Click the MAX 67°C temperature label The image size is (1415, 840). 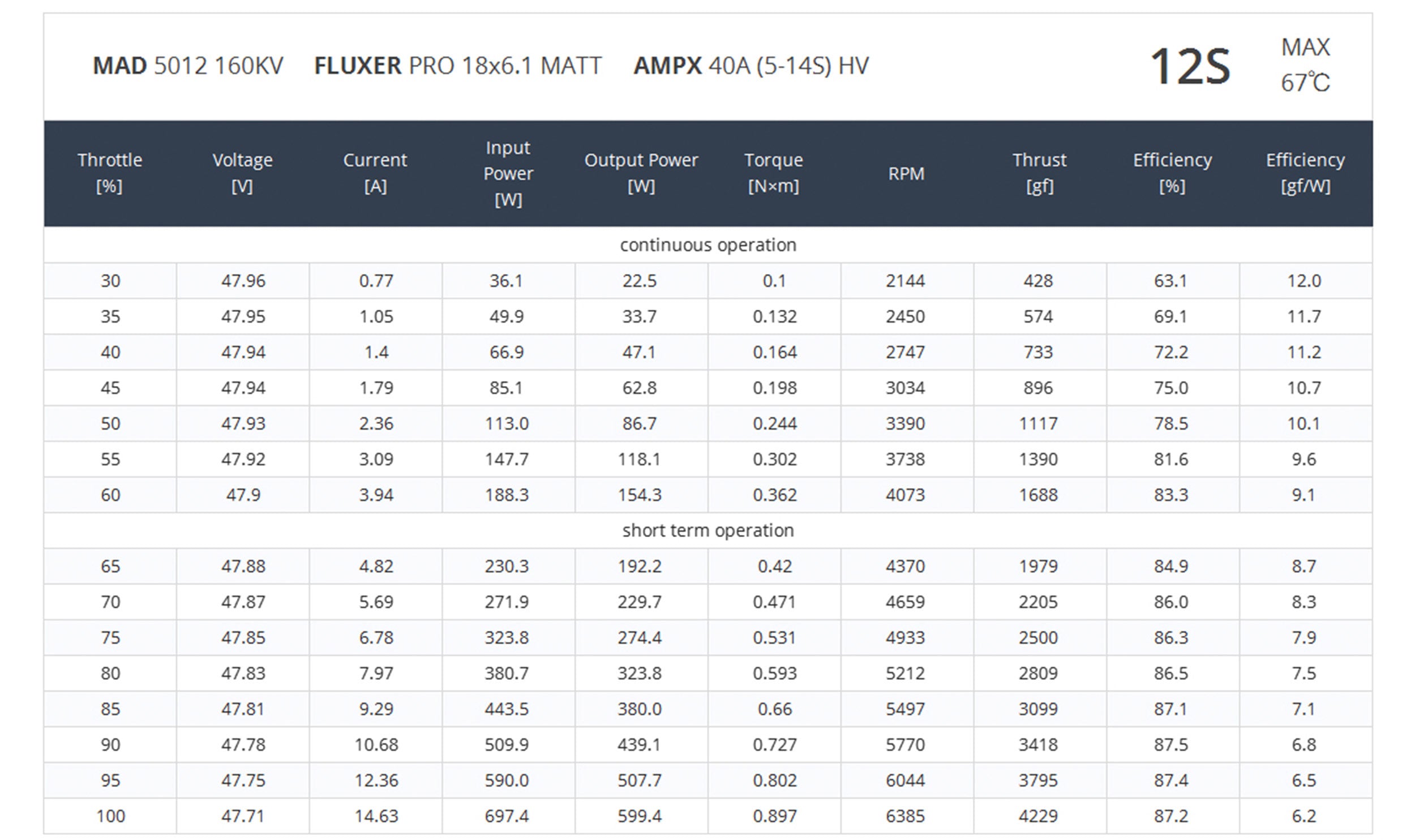[1305, 65]
